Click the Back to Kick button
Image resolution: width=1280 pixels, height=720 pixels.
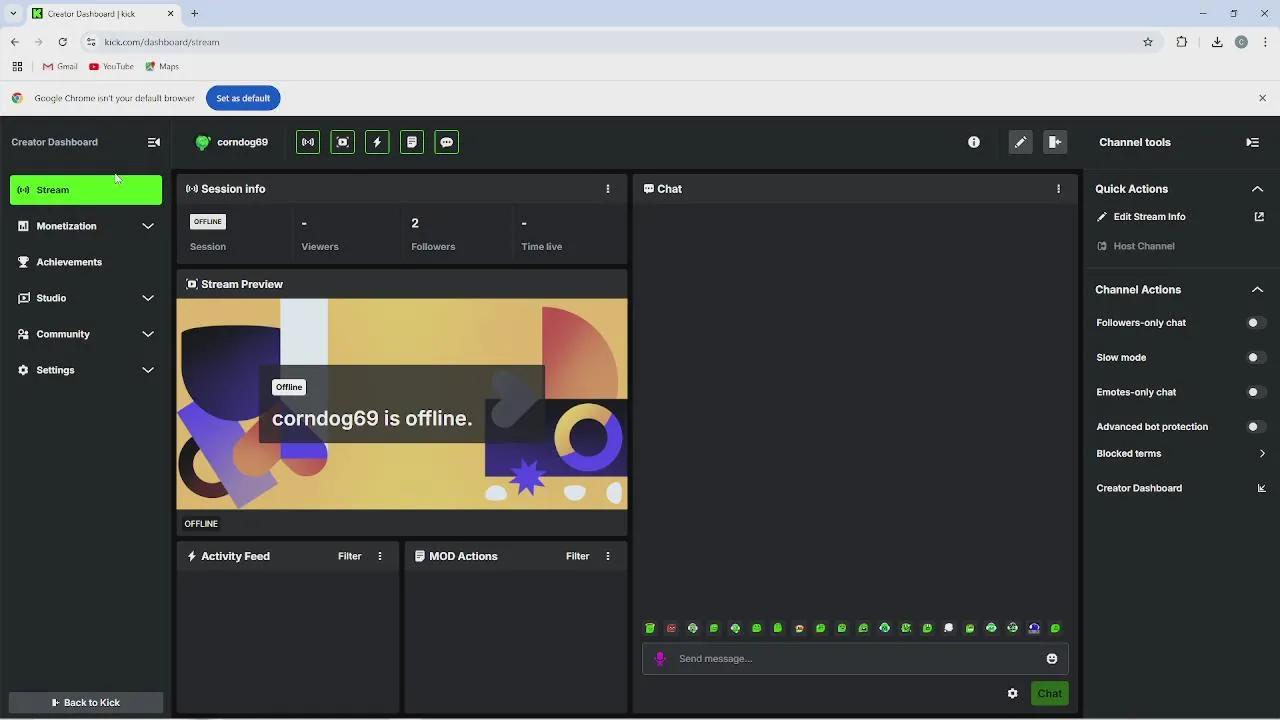click(x=86, y=702)
